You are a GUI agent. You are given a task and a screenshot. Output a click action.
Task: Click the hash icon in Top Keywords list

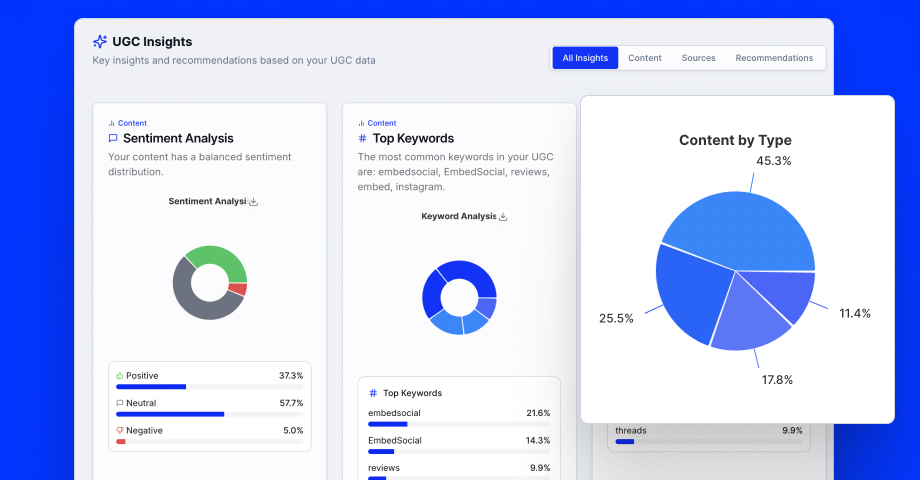[373, 393]
